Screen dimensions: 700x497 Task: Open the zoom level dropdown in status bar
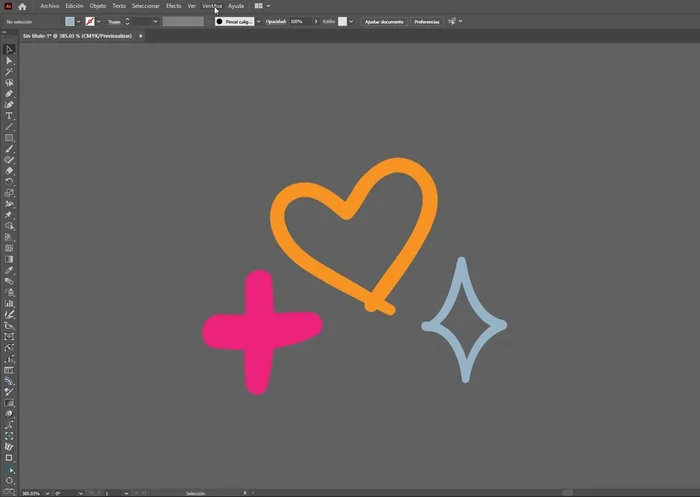(47, 493)
